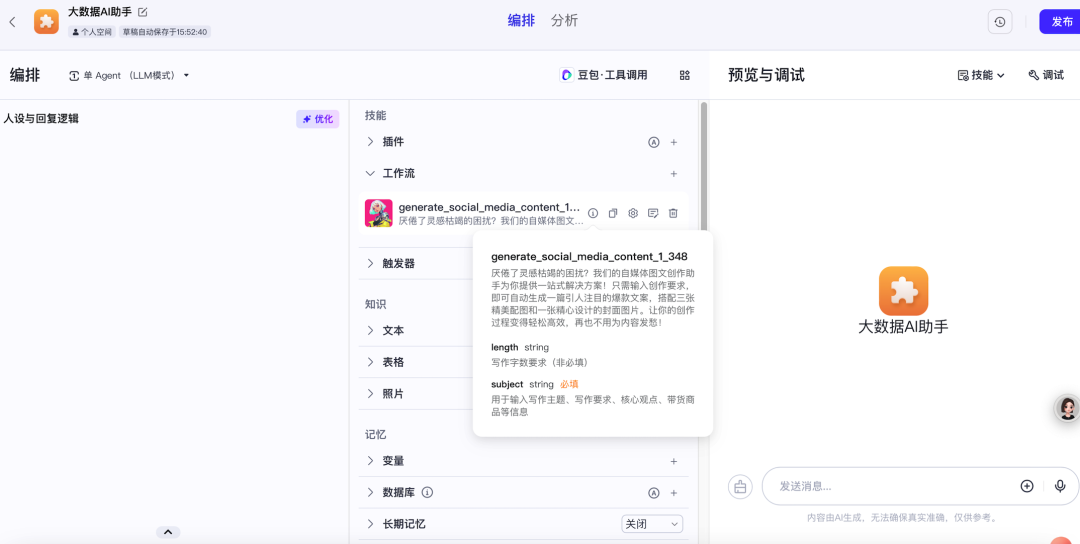Click the 草稿自动保存于15:52:40 status
This screenshot has height=544, width=1080.
coord(165,32)
